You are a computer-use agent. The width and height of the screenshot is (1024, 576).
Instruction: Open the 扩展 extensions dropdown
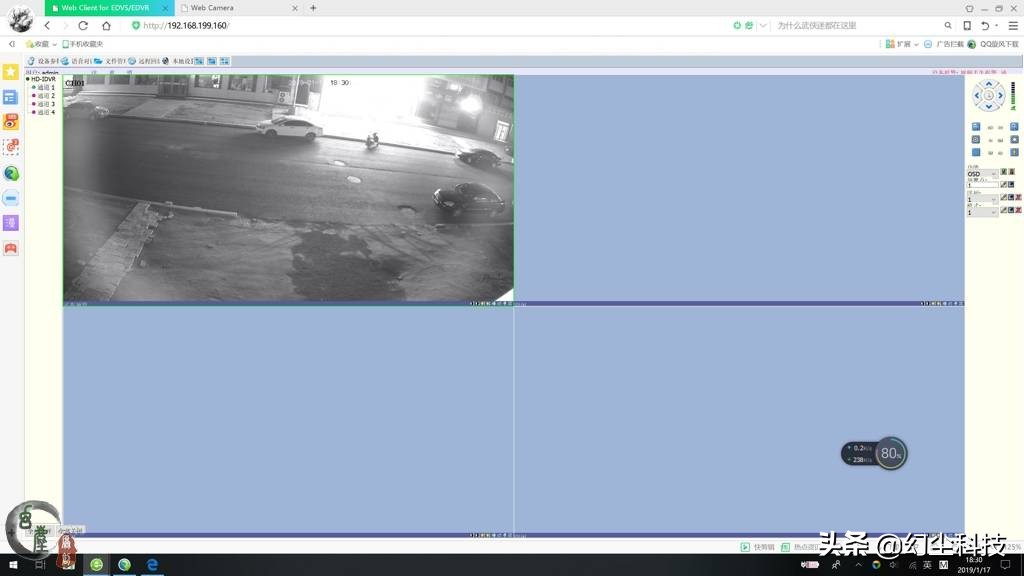pyautogui.click(x=902, y=44)
